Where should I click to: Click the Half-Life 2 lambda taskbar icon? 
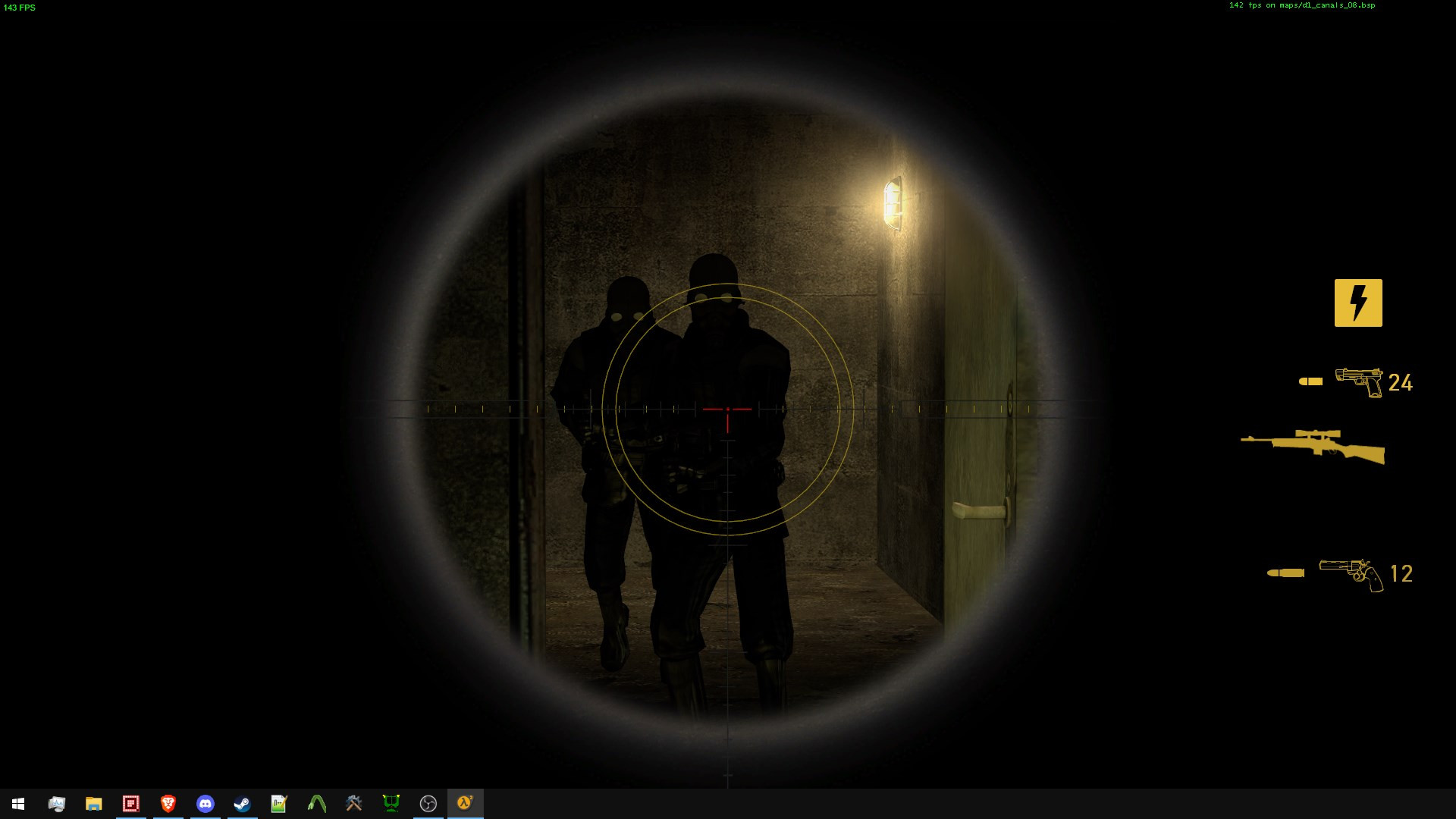464,804
